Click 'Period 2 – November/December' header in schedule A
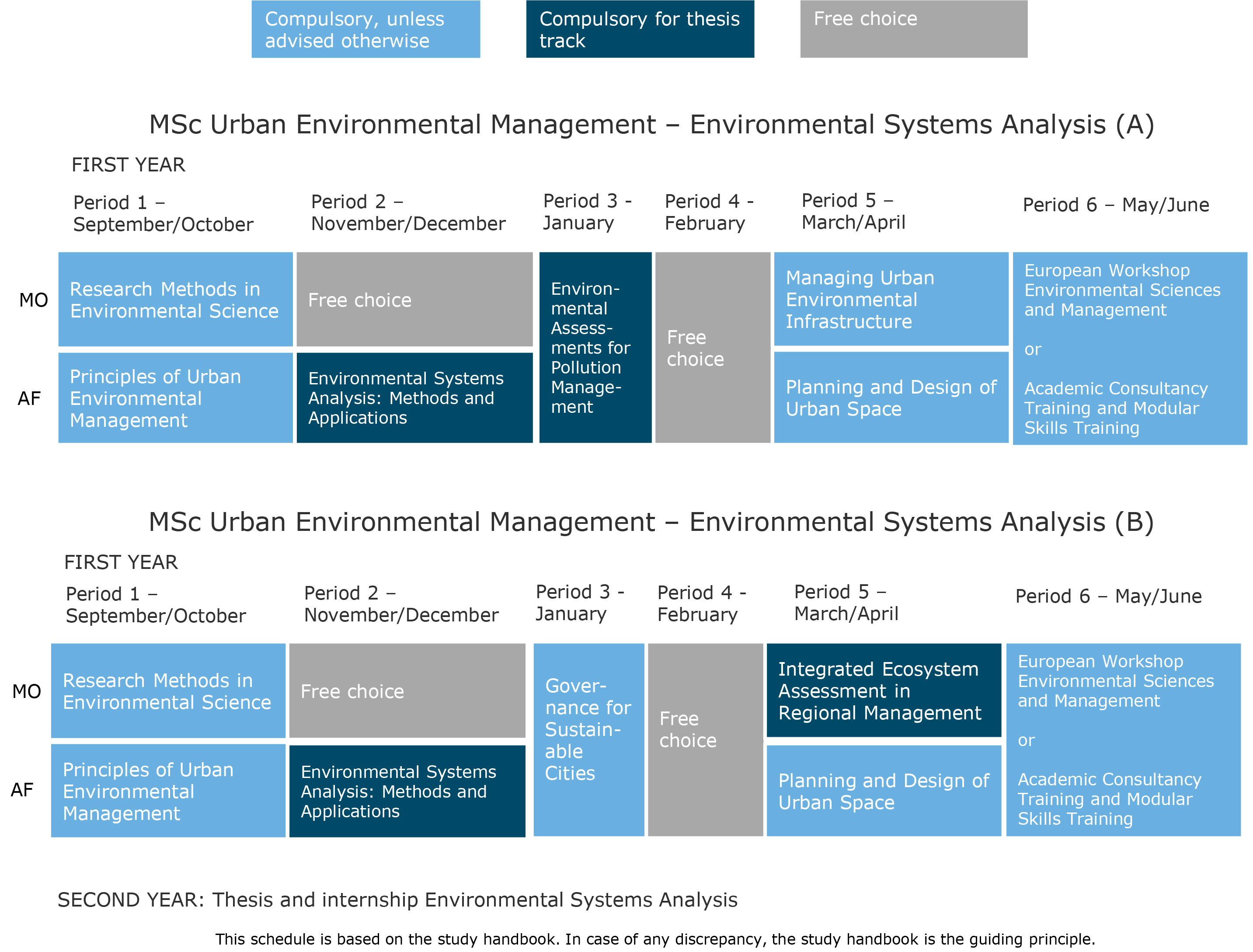 (408, 213)
